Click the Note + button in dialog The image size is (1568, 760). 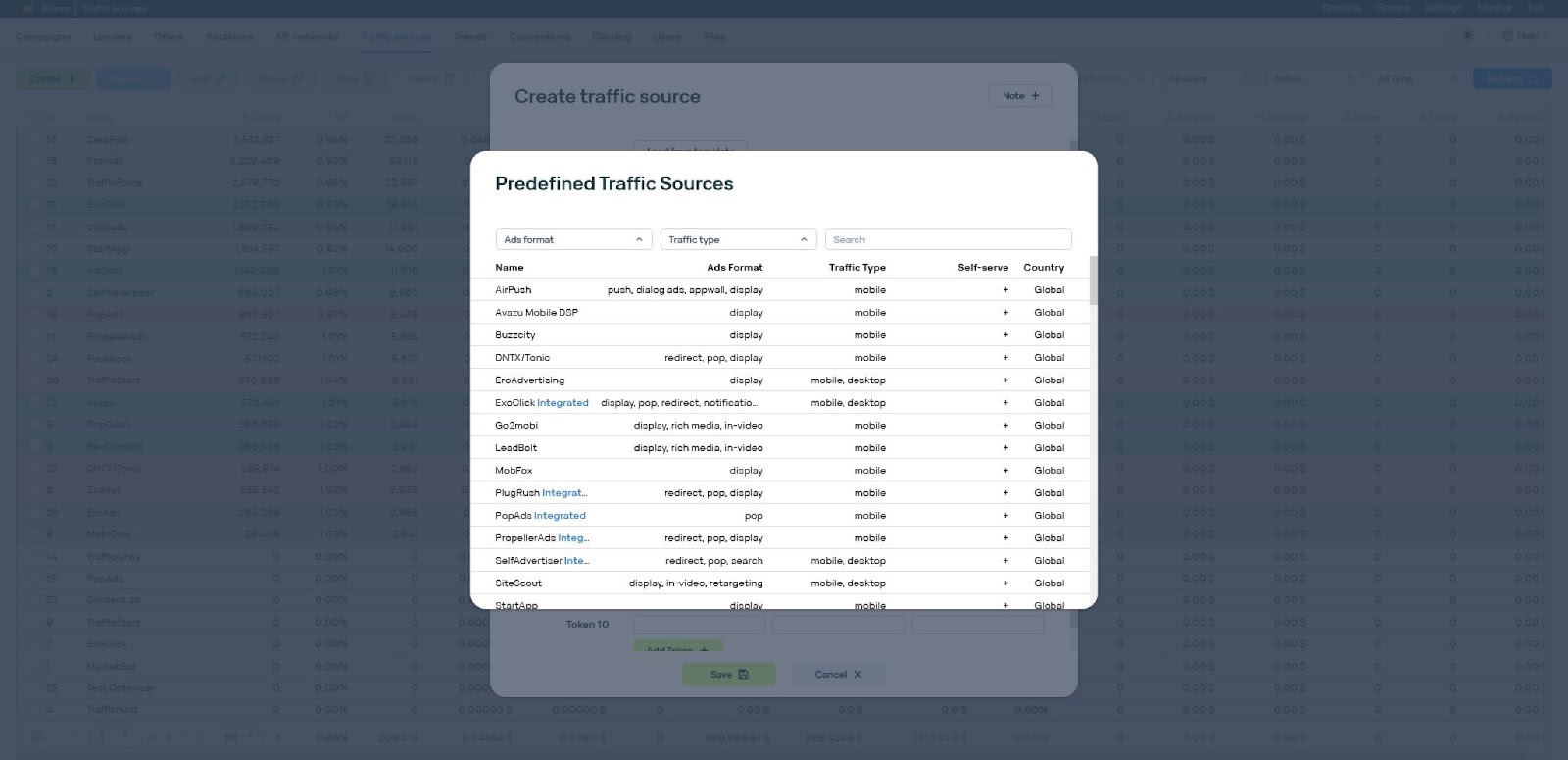tap(1020, 95)
